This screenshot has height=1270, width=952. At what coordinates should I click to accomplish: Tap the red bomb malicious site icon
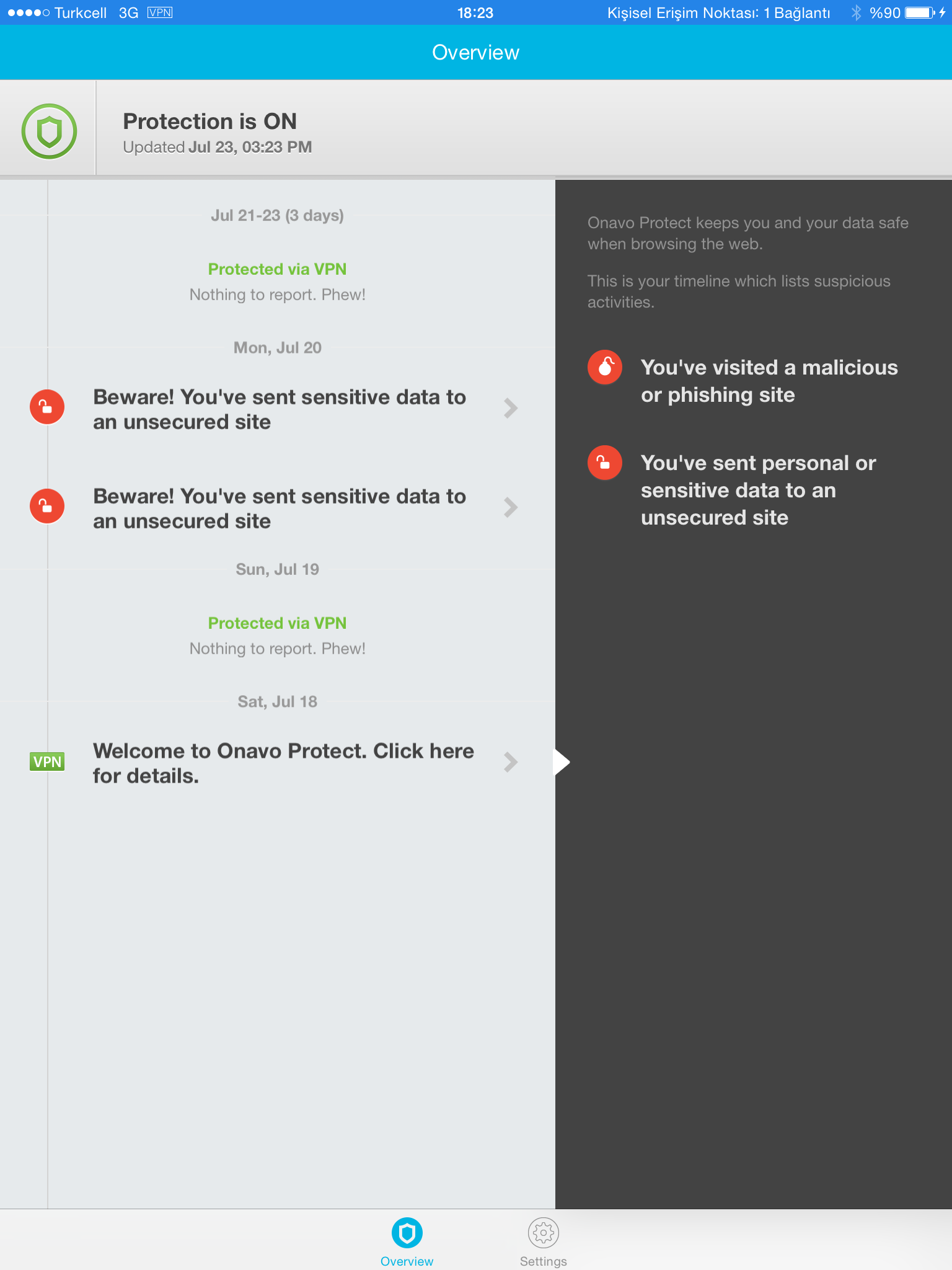coord(605,367)
